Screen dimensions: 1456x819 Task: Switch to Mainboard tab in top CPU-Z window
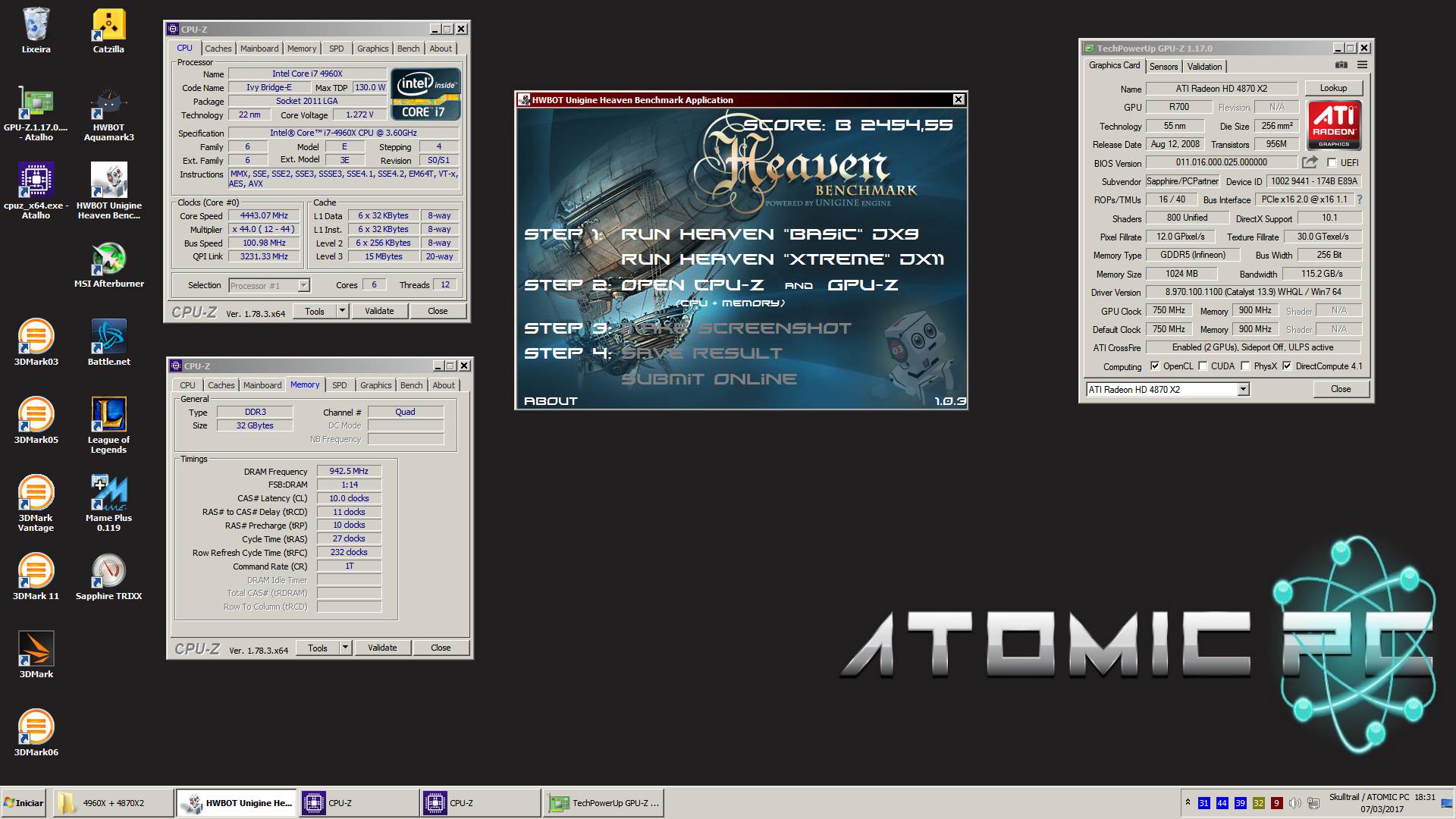259,49
